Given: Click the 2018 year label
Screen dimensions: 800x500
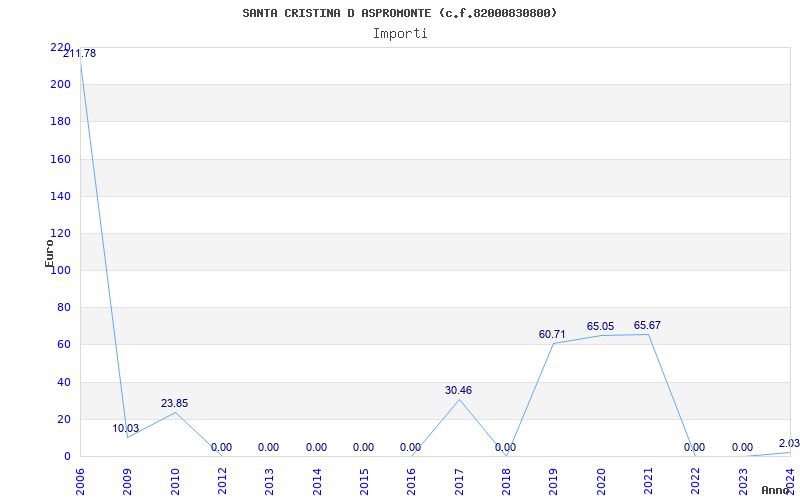Looking at the screenshot, I should point(507,482).
